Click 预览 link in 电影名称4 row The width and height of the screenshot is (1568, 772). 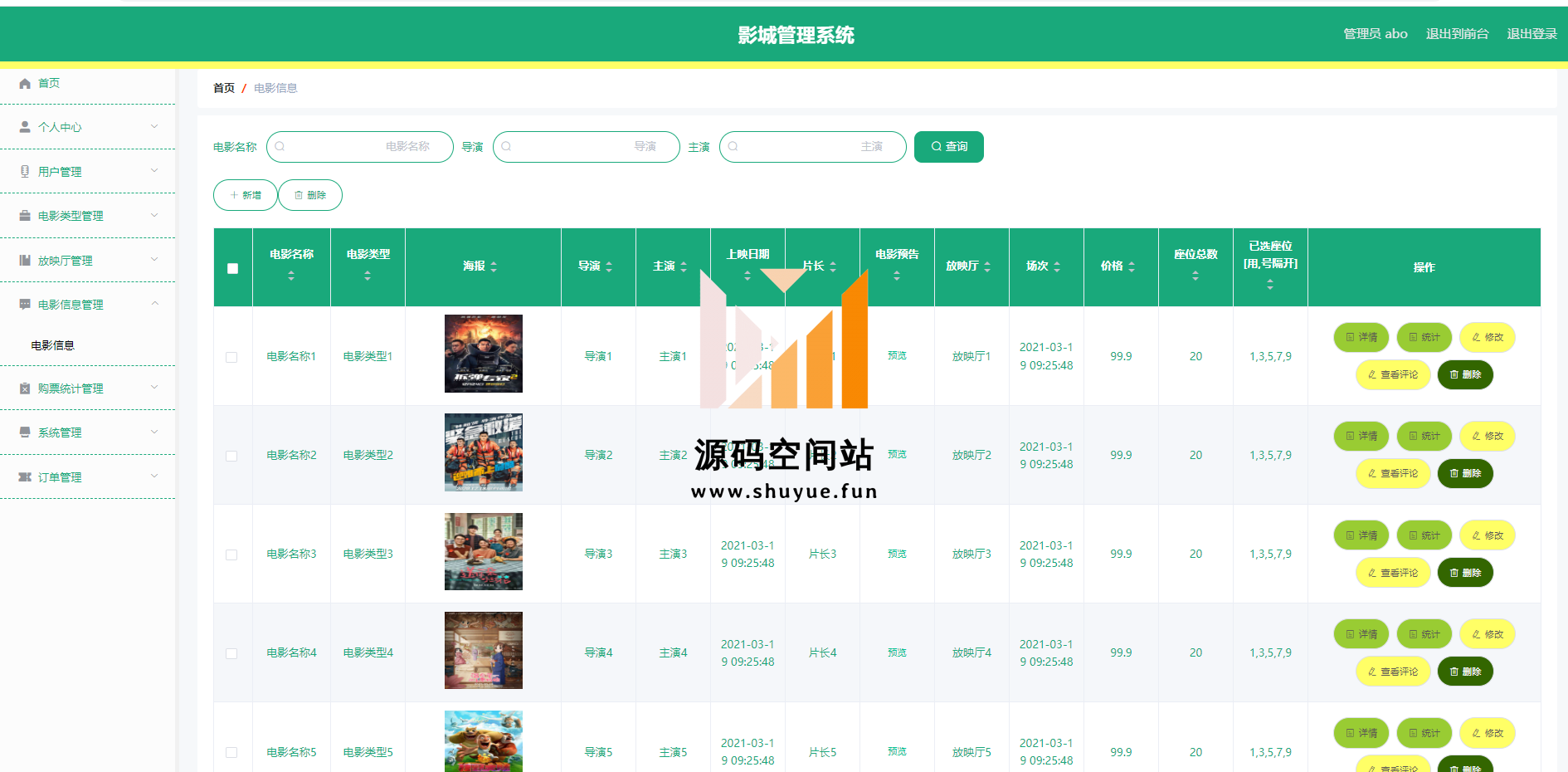[897, 653]
